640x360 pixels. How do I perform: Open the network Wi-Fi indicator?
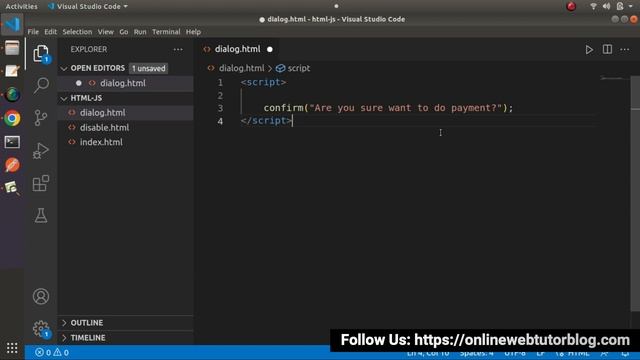(x=593, y=6)
